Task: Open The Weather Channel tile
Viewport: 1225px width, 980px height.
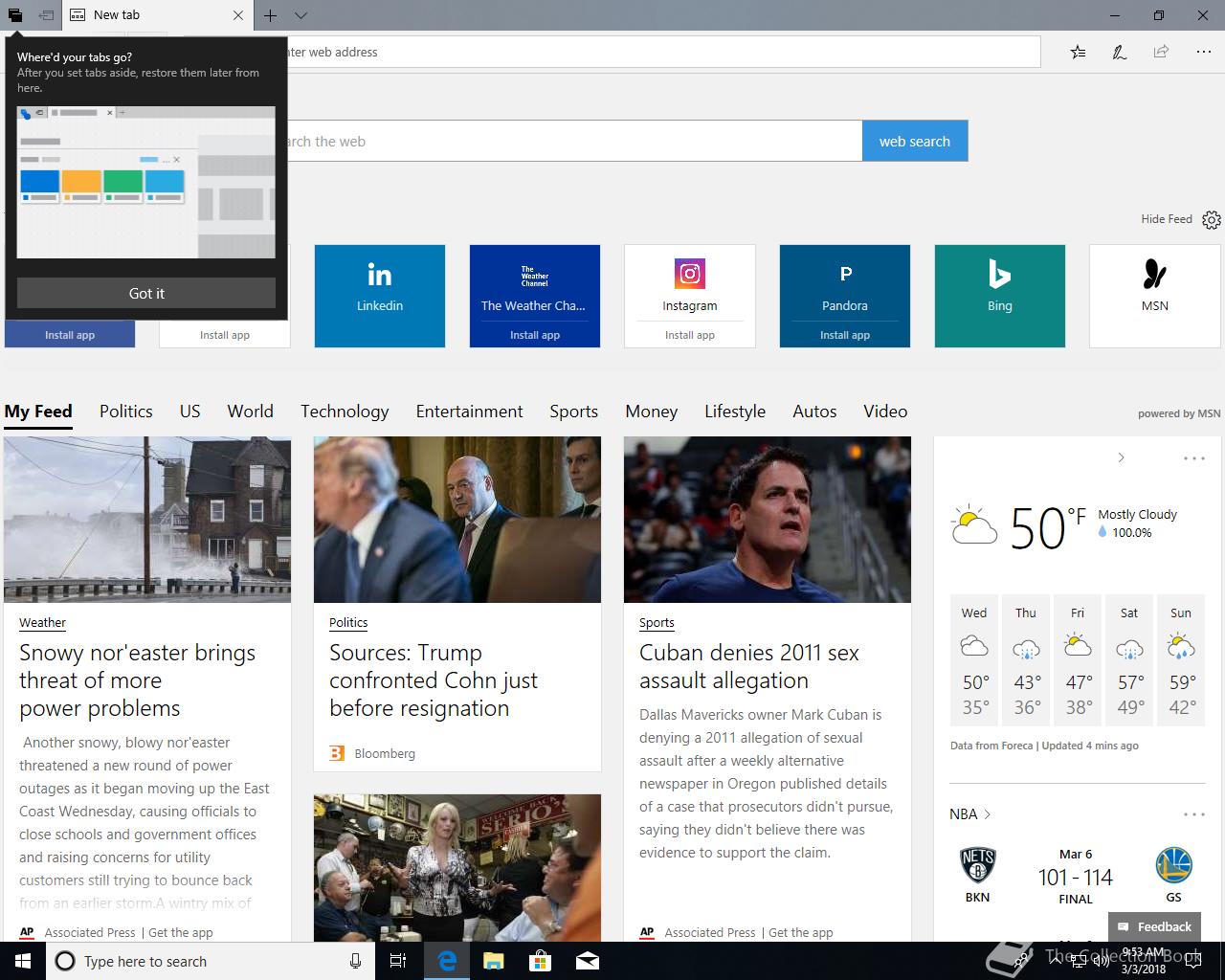Action: pos(535,284)
